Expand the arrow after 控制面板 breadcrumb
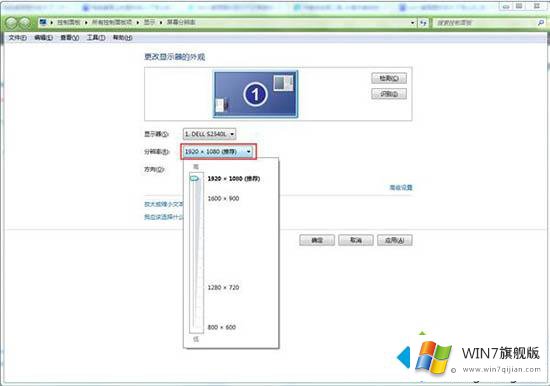This screenshot has width=550, height=386. pos(86,22)
